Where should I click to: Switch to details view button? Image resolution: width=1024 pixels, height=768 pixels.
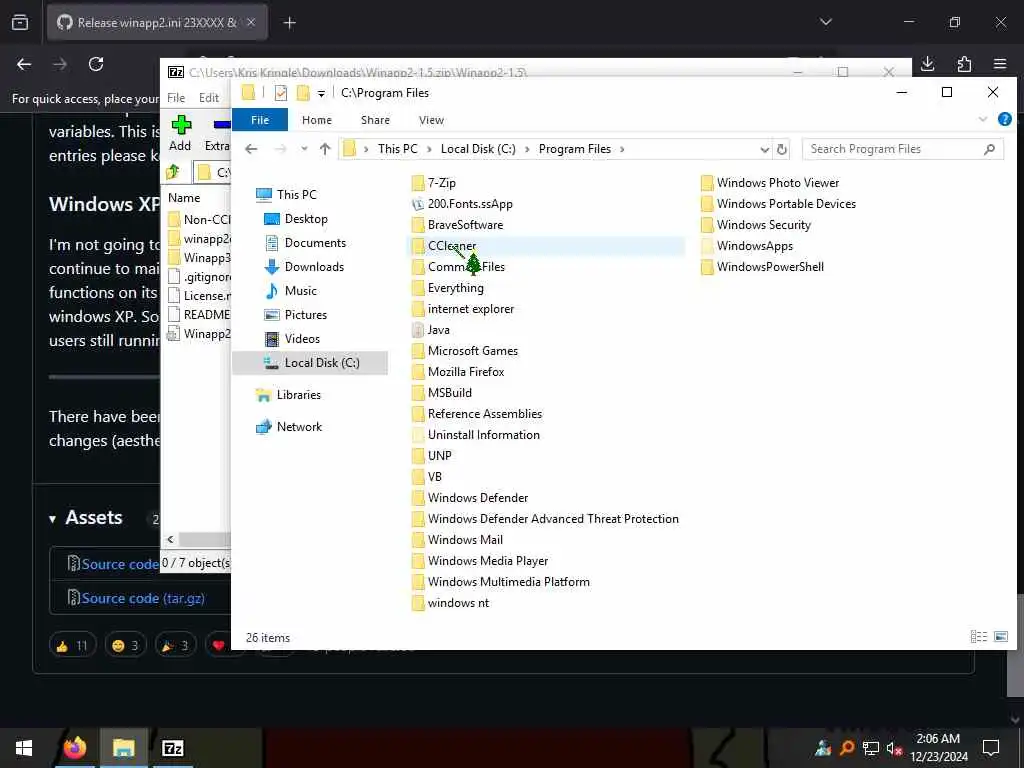(978, 636)
